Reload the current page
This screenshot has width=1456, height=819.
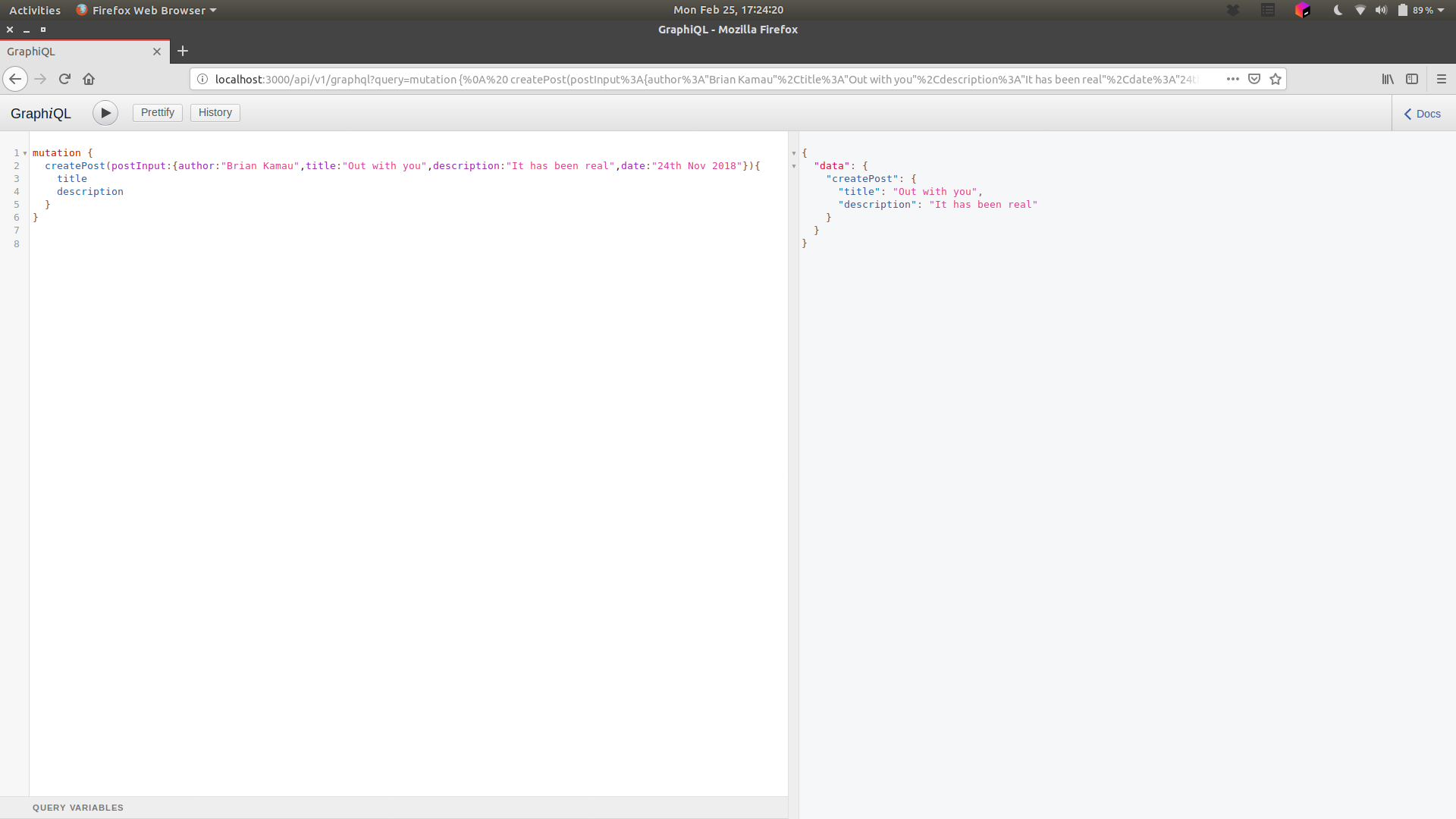click(x=65, y=79)
